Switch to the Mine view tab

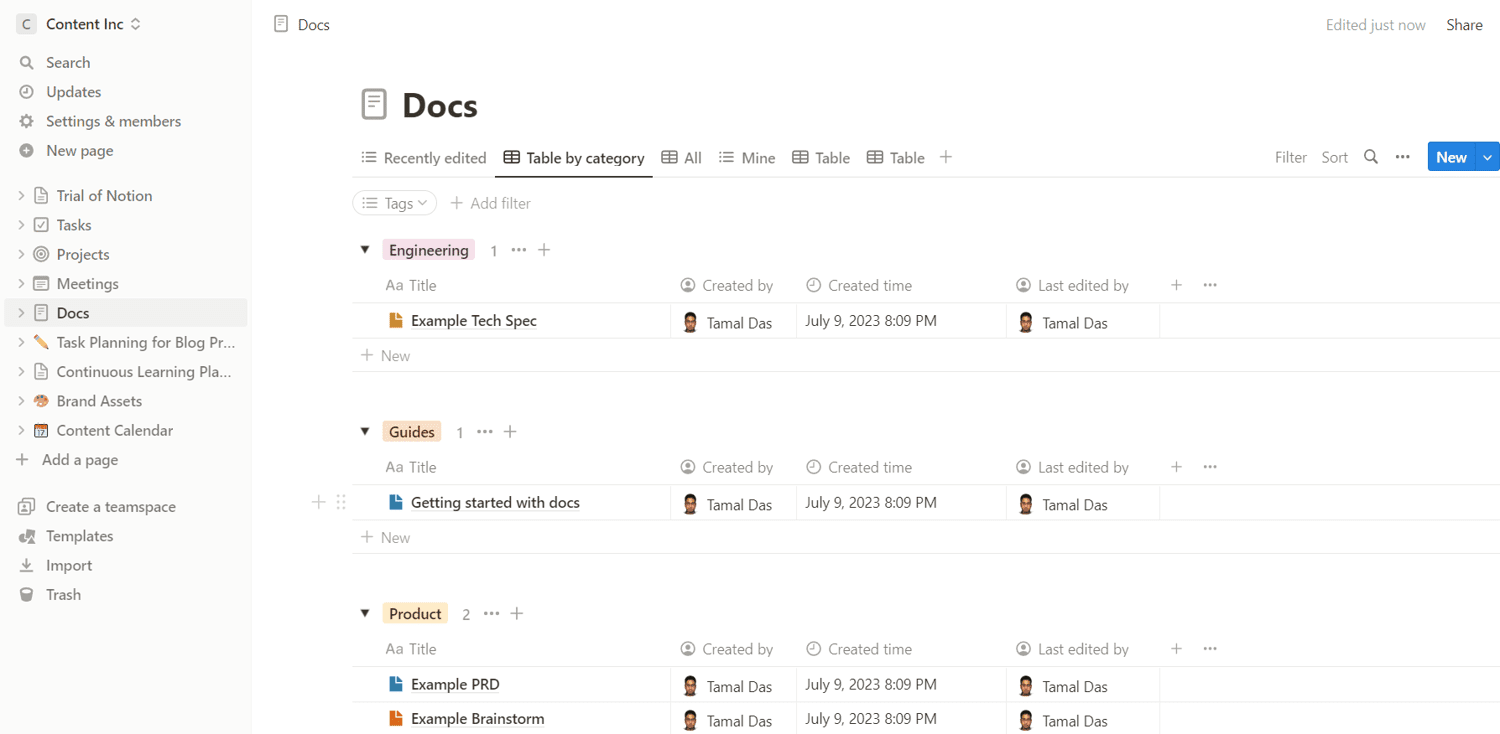click(747, 158)
